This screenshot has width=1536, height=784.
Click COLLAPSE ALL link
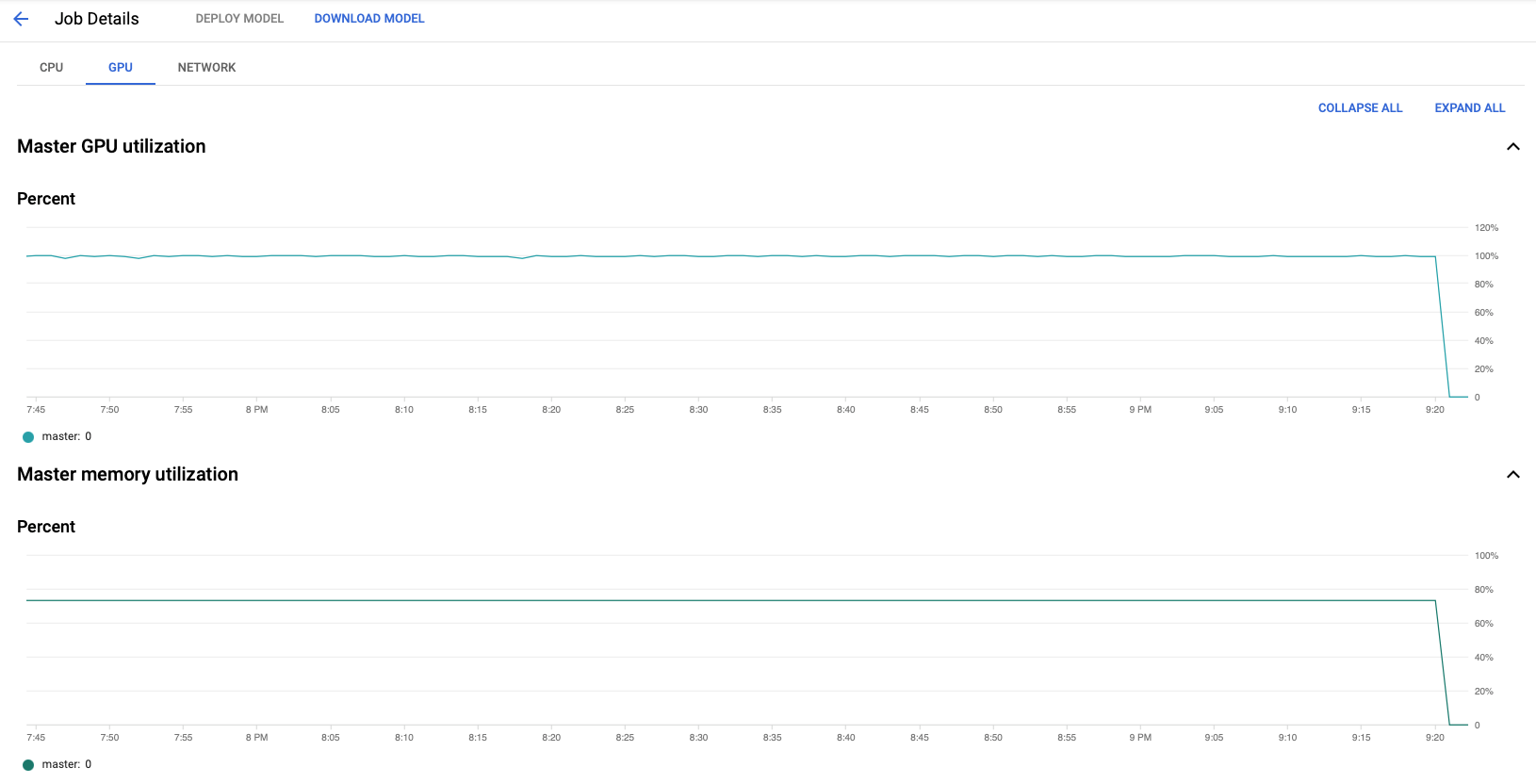(1360, 107)
